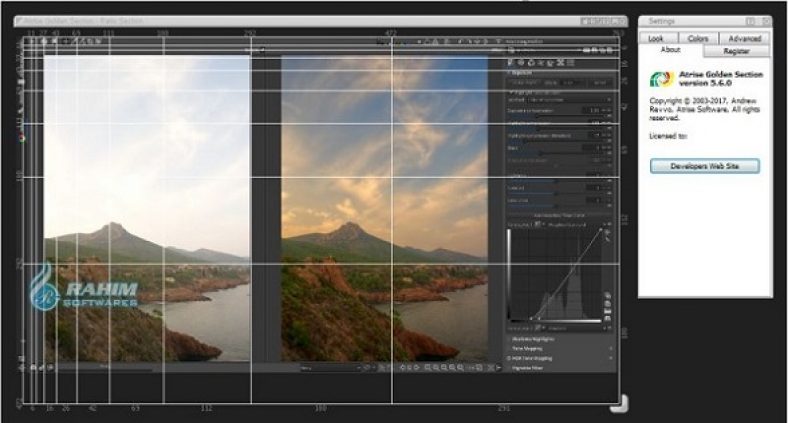Click the Chrome icon on the left strip
The height and width of the screenshot is (423, 788).
tap(22, 138)
